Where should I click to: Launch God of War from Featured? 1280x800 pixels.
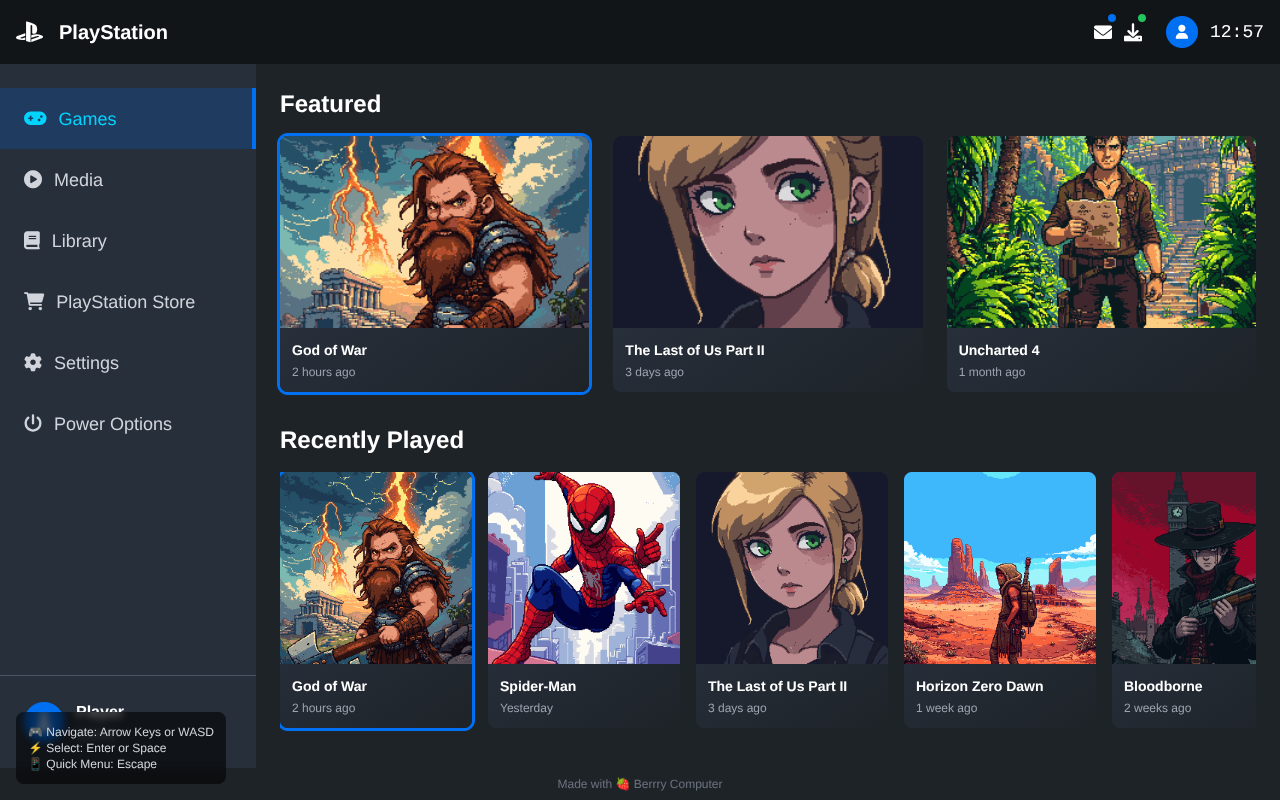click(x=434, y=263)
